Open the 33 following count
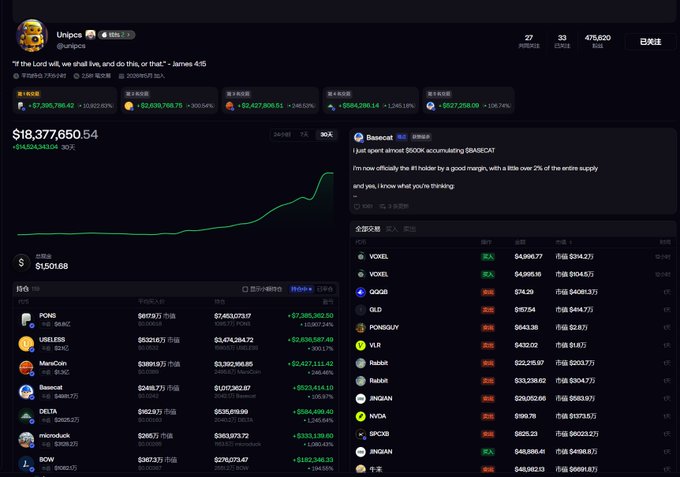 coord(562,41)
